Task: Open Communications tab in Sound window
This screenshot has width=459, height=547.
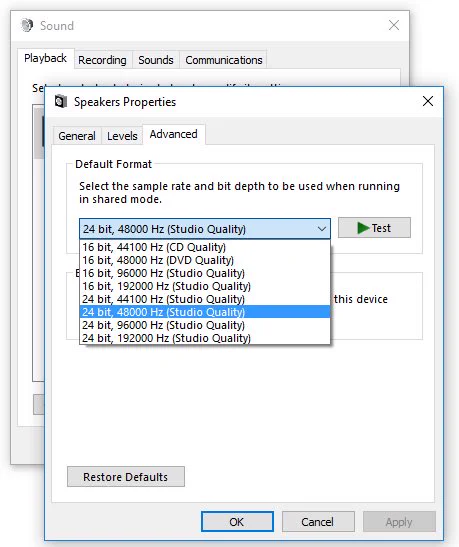Action: 224,60
